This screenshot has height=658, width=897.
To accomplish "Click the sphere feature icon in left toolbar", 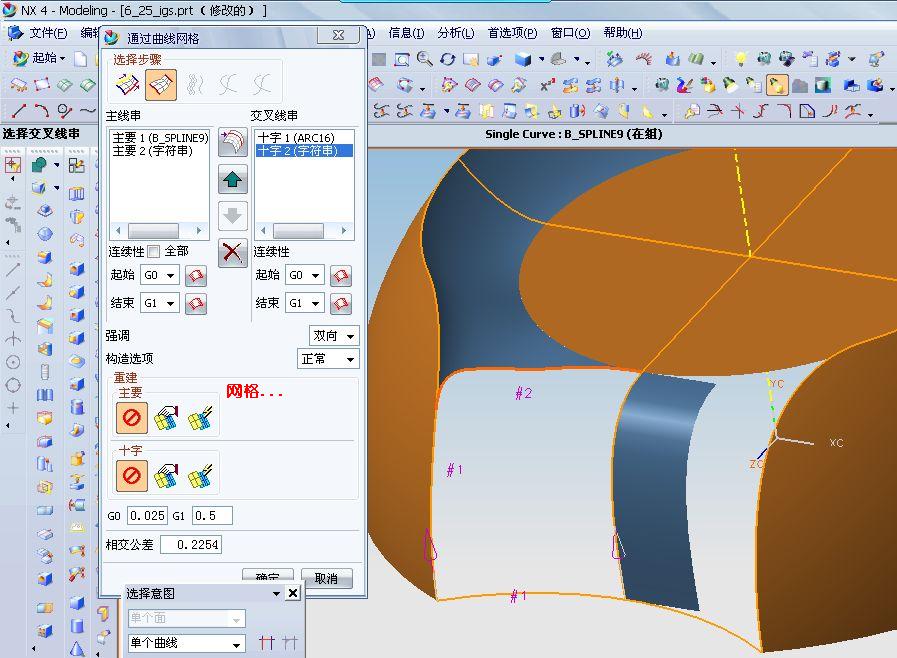I will (x=45, y=234).
